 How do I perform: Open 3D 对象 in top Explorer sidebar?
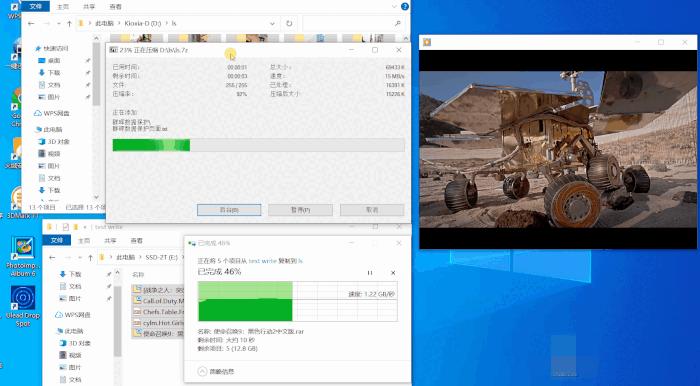coord(54,141)
